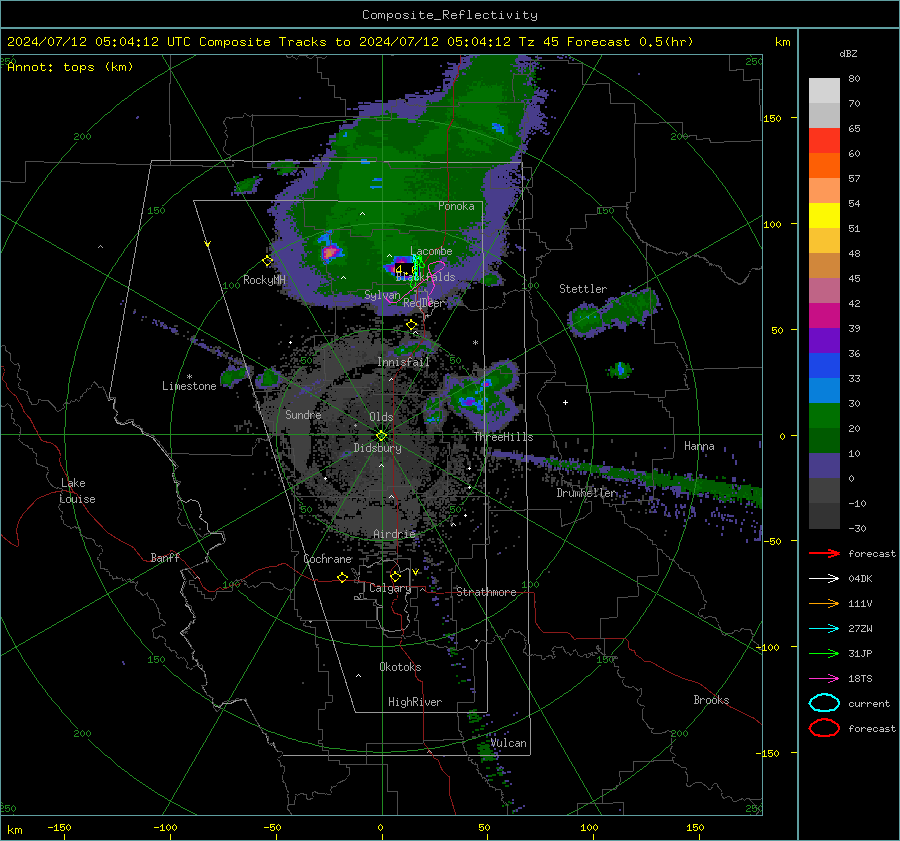This screenshot has width=900, height=841.
Task: Click the 'forecast' label beside red arrow
Action: [x=872, y=553]
